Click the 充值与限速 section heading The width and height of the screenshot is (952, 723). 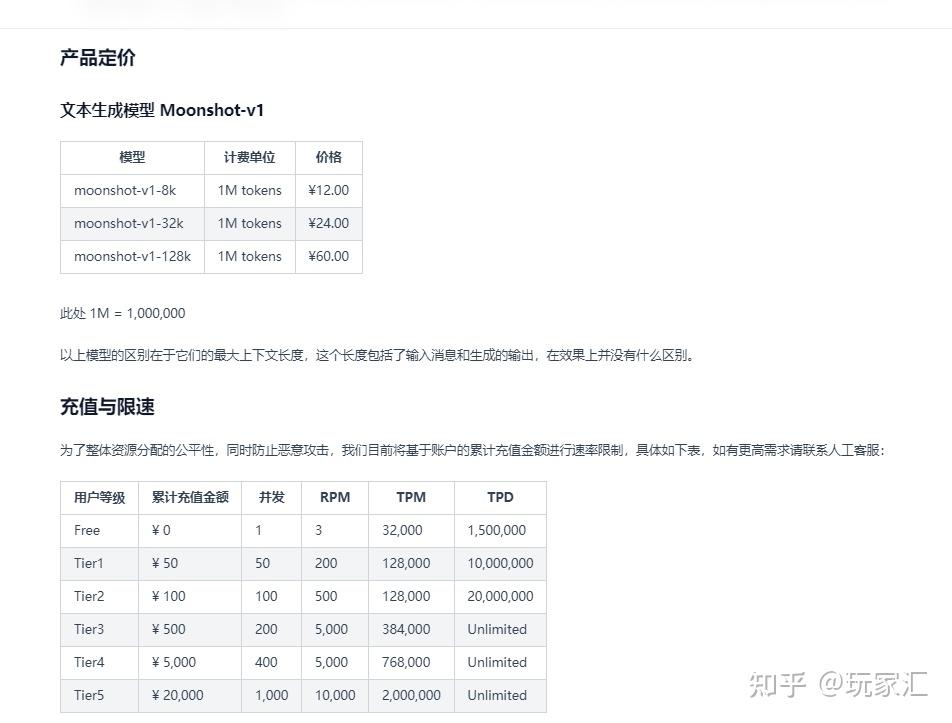pos(110,407)
